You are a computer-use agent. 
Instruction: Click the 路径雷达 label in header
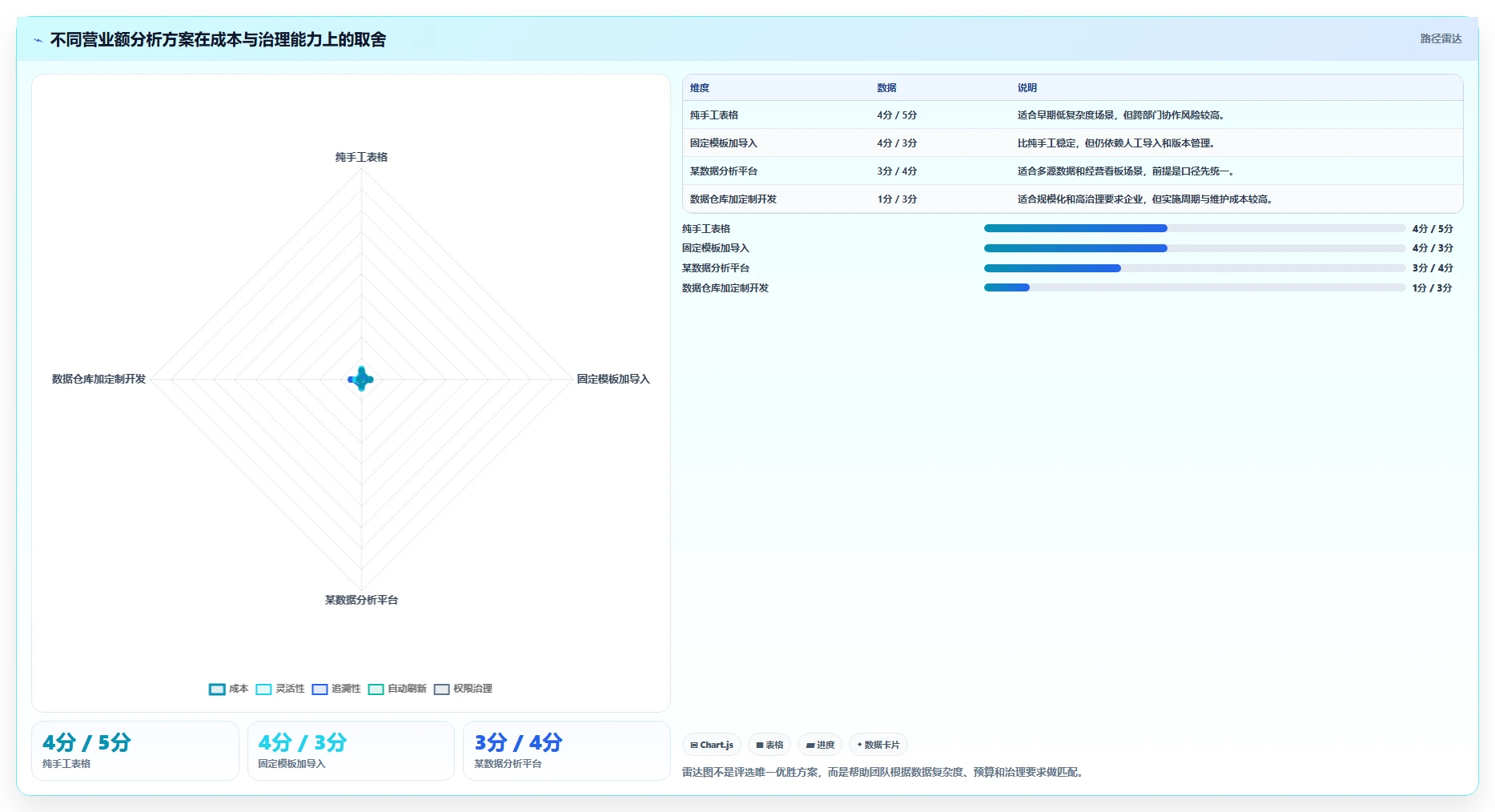[1441, 38]
